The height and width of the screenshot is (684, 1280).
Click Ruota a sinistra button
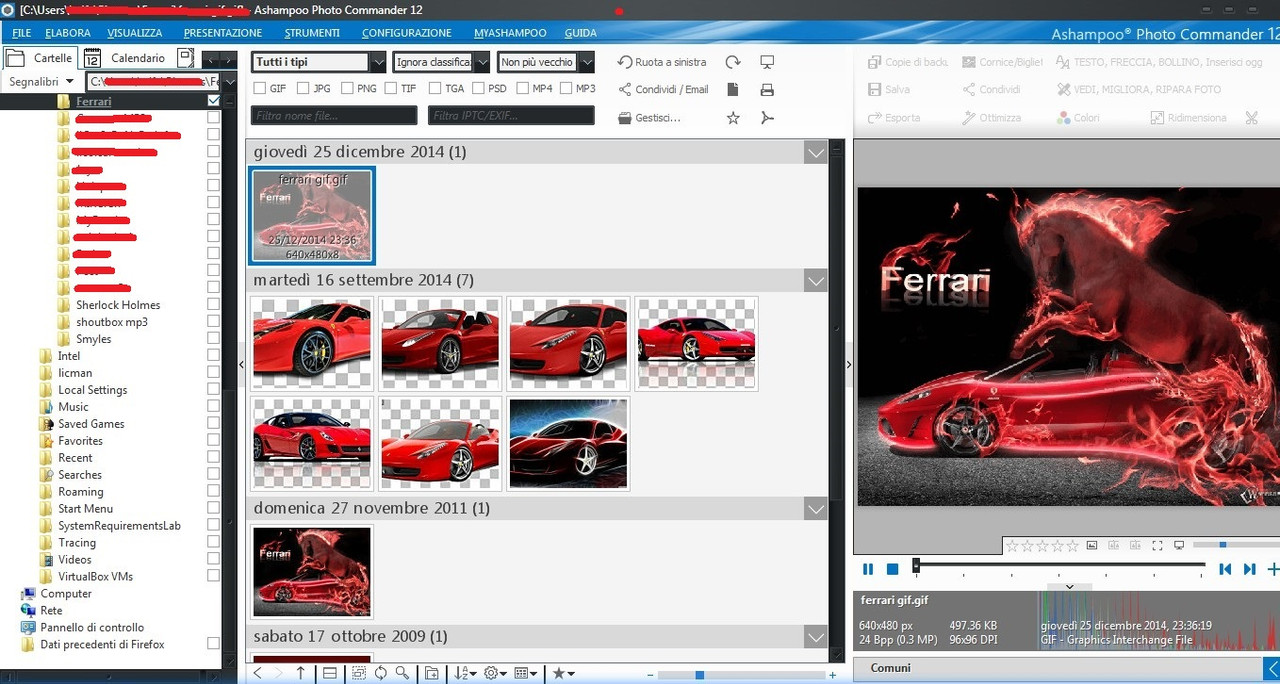662,62
